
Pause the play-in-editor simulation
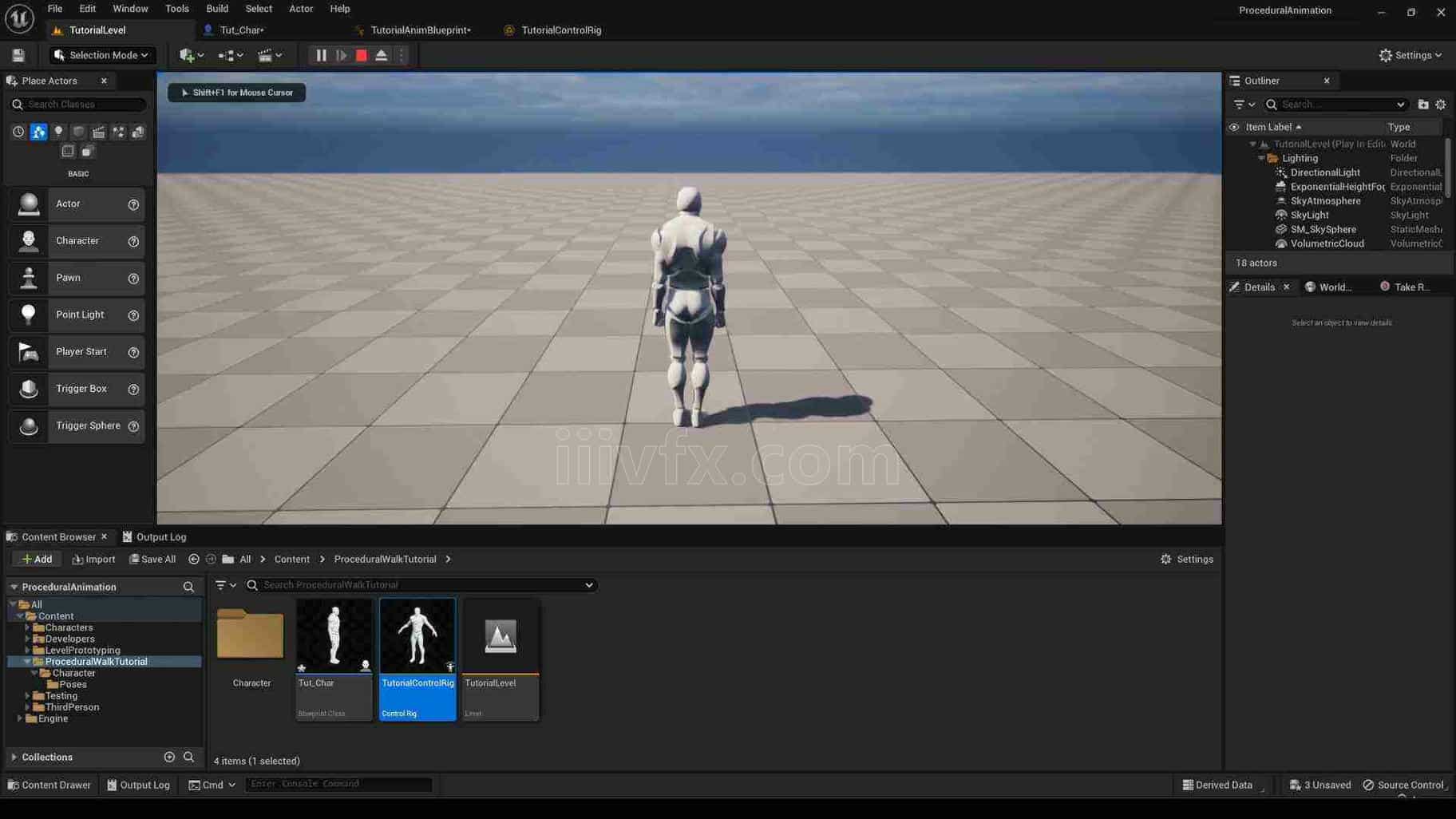[x=321, y=55]
